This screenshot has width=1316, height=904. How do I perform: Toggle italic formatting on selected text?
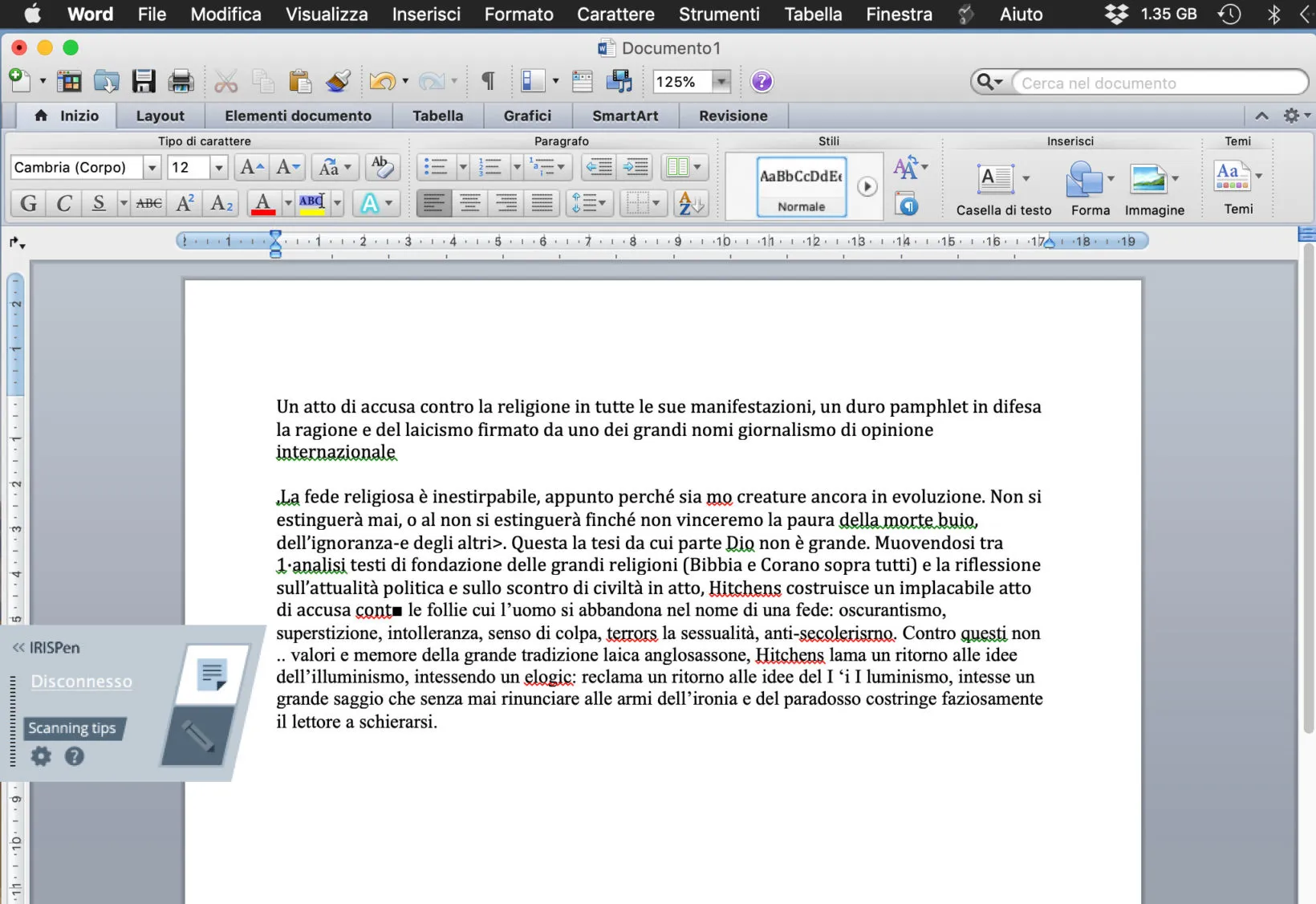click(x=63, y=203)
